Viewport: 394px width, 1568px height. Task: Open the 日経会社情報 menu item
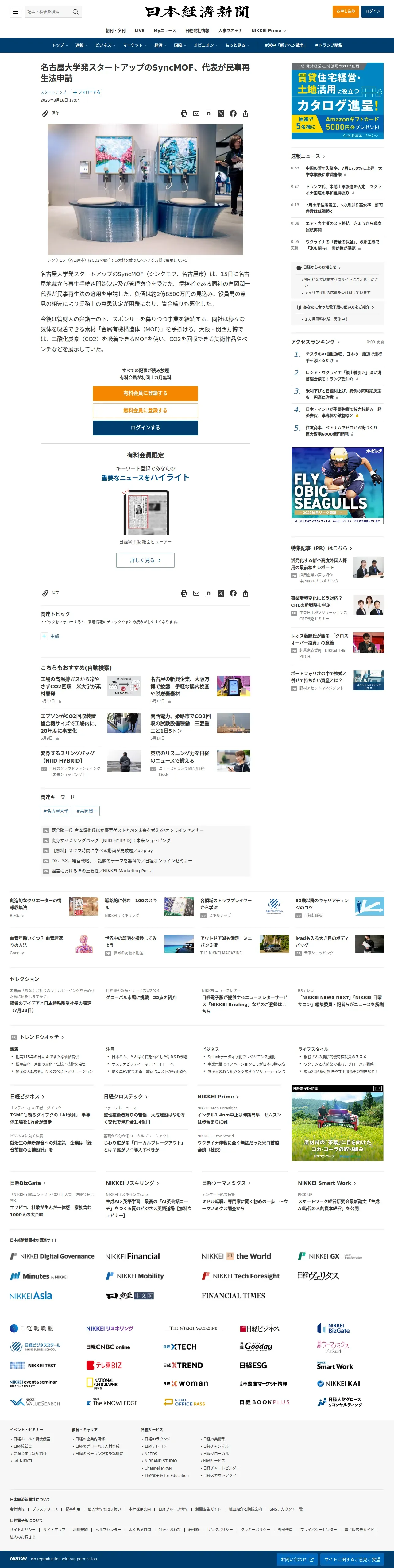(x=197, y=30)
